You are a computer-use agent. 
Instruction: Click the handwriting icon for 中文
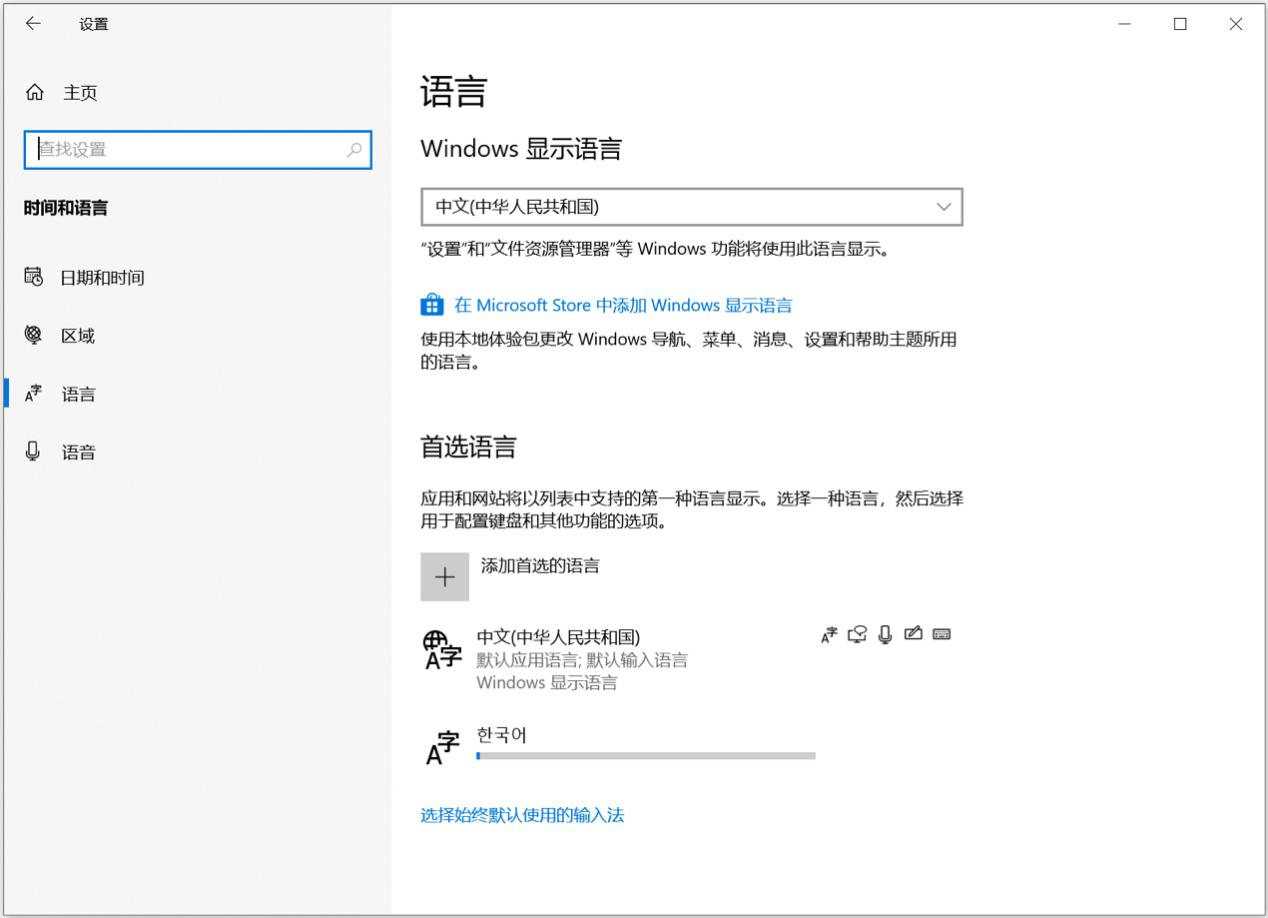point(912,634)
